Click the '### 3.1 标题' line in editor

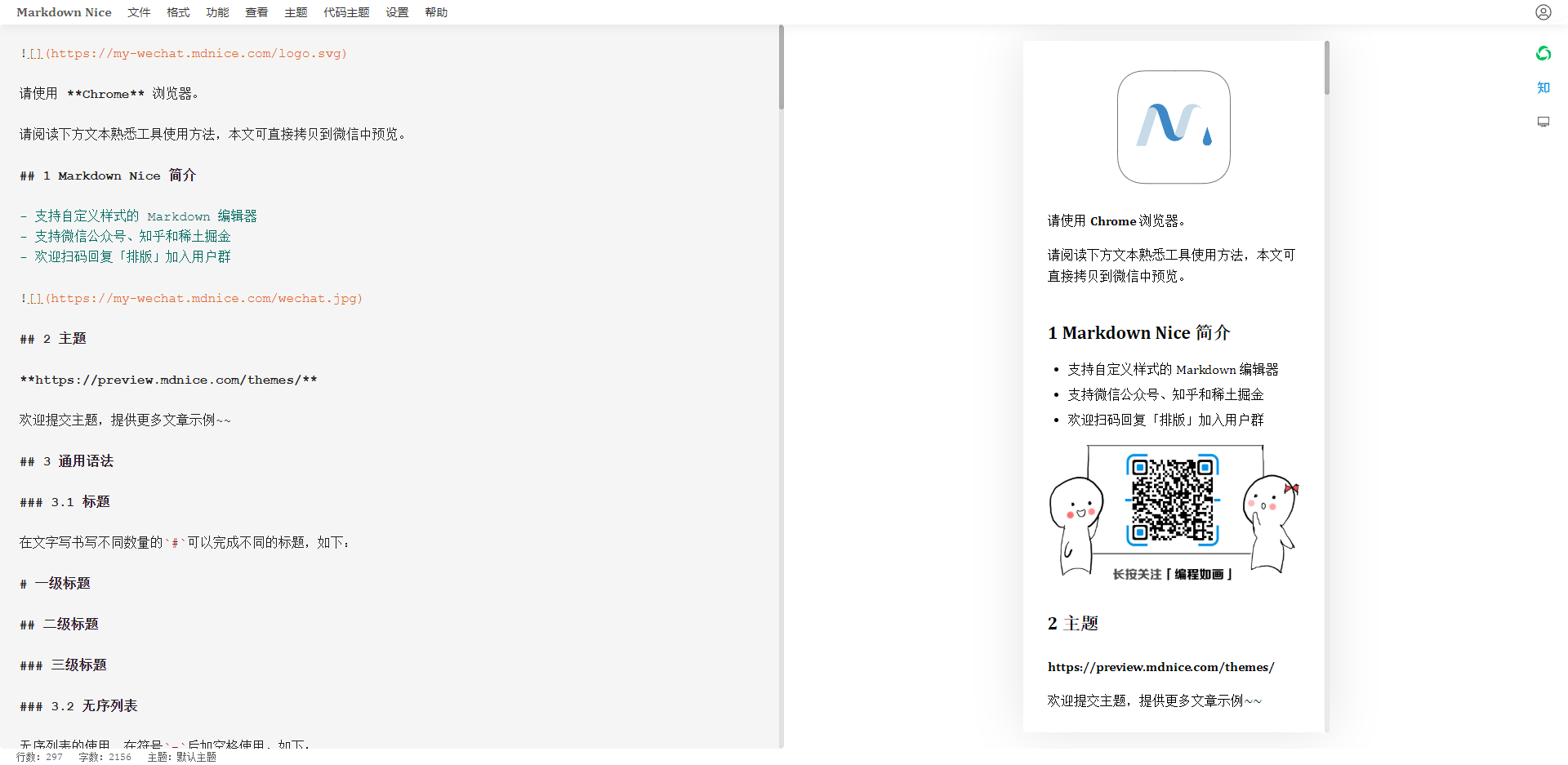point(65,502)
